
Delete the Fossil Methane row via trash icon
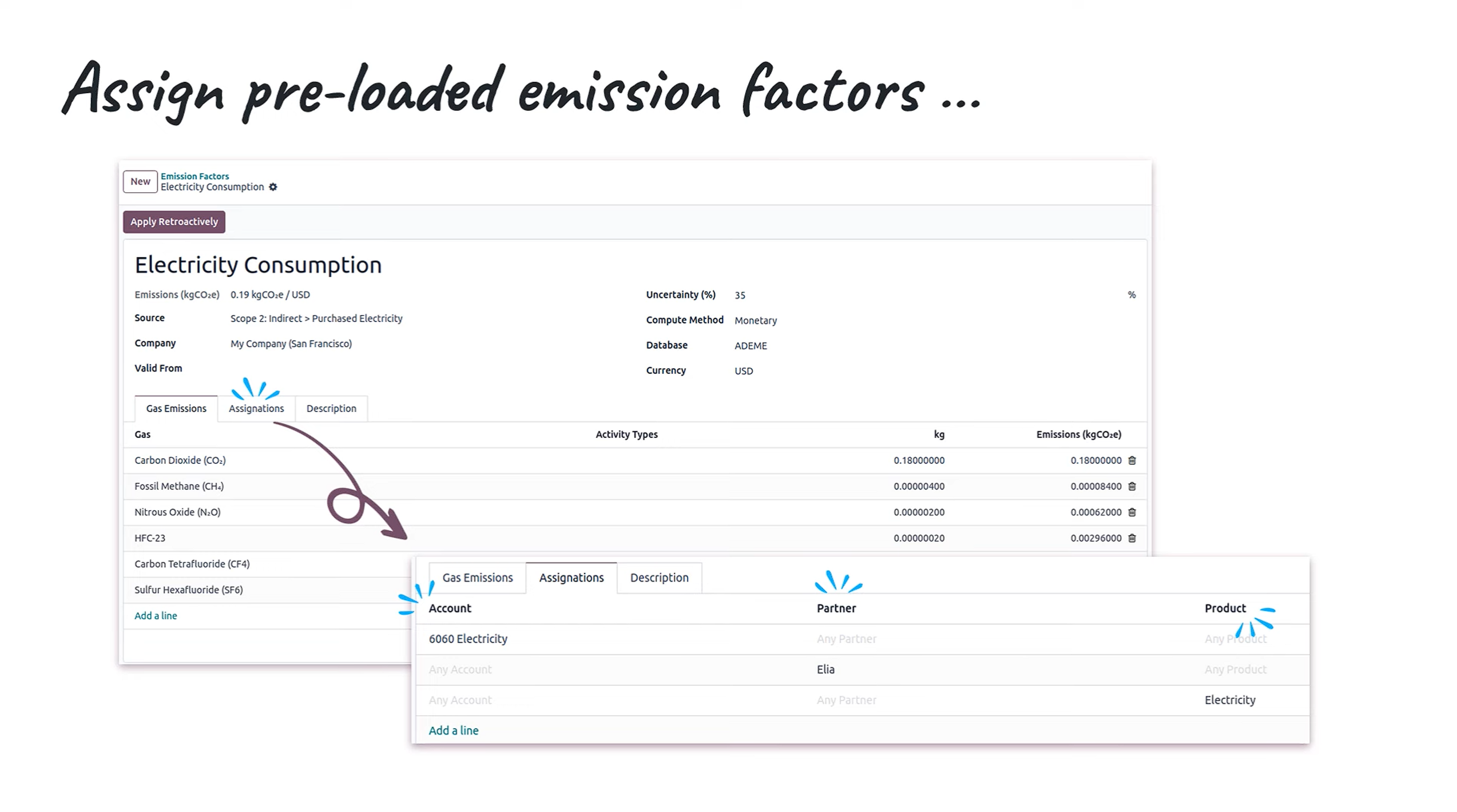coord(1132,486)
